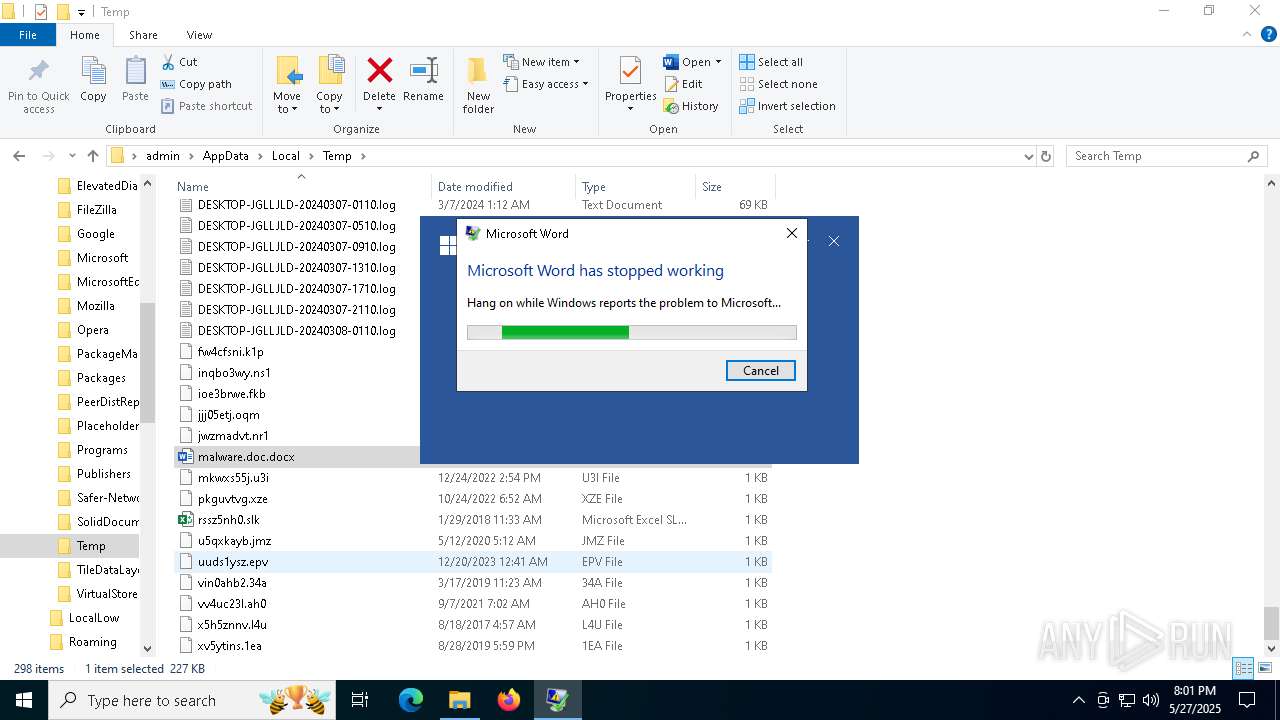Open Microsoft Edge from the taskbar
The width and height of the screenshot is (1280, 720).
(411, 700)
